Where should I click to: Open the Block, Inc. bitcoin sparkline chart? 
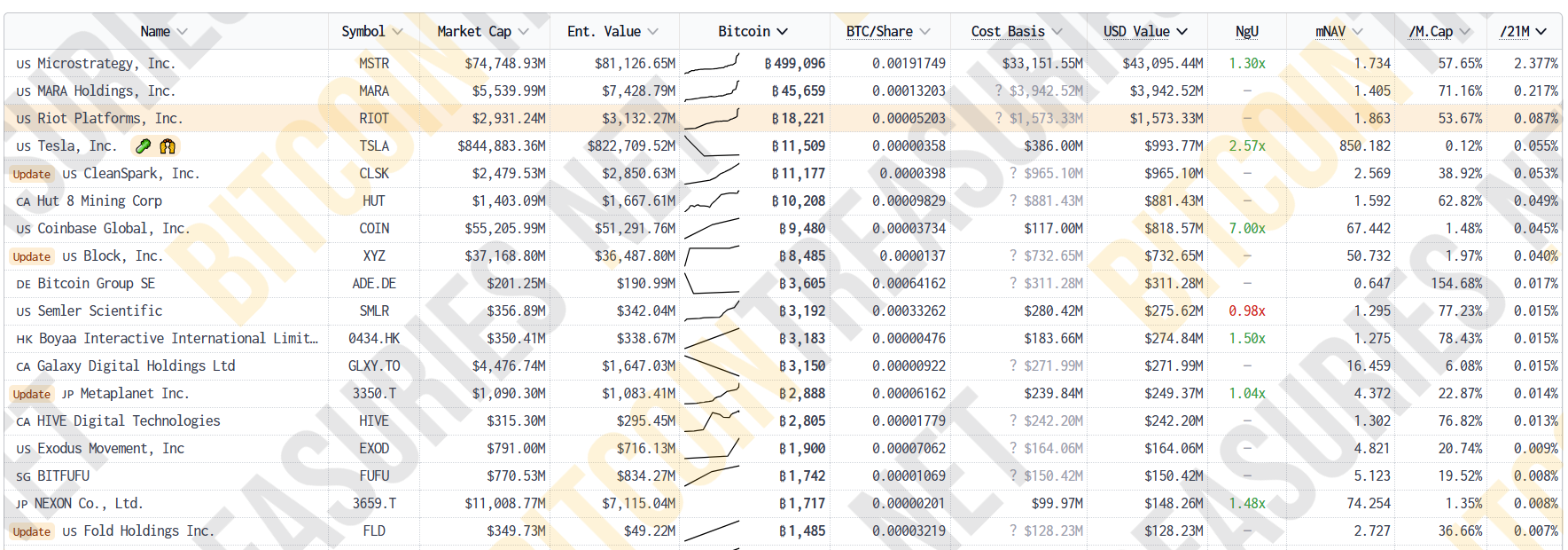[x=712, y=255]
